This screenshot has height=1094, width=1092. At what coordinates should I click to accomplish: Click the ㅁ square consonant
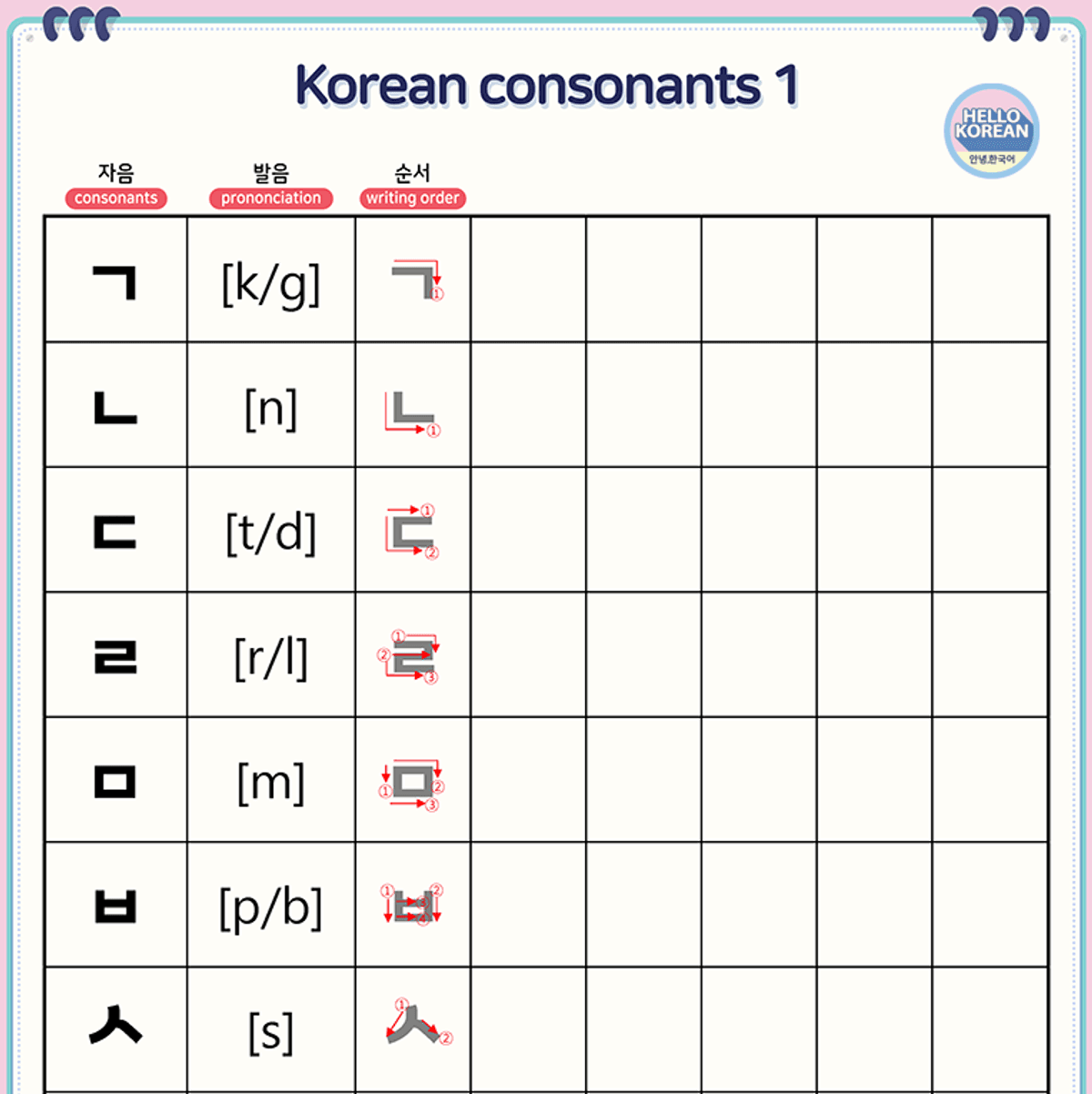coord(116,781)
